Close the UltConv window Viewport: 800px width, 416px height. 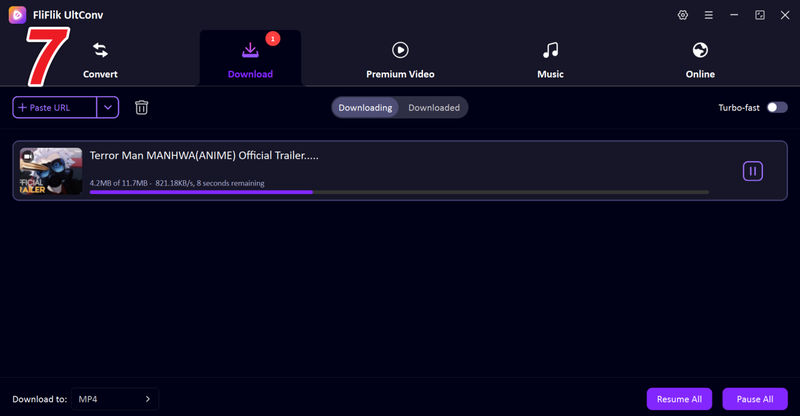785,15
